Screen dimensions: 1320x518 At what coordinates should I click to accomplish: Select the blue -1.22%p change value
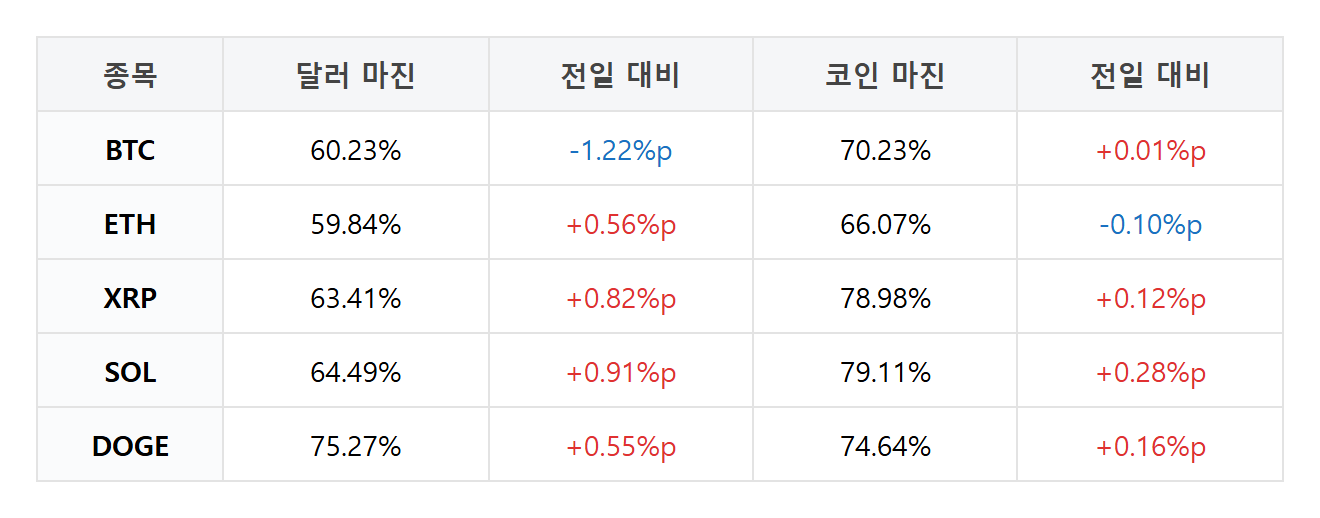(621, 151)
